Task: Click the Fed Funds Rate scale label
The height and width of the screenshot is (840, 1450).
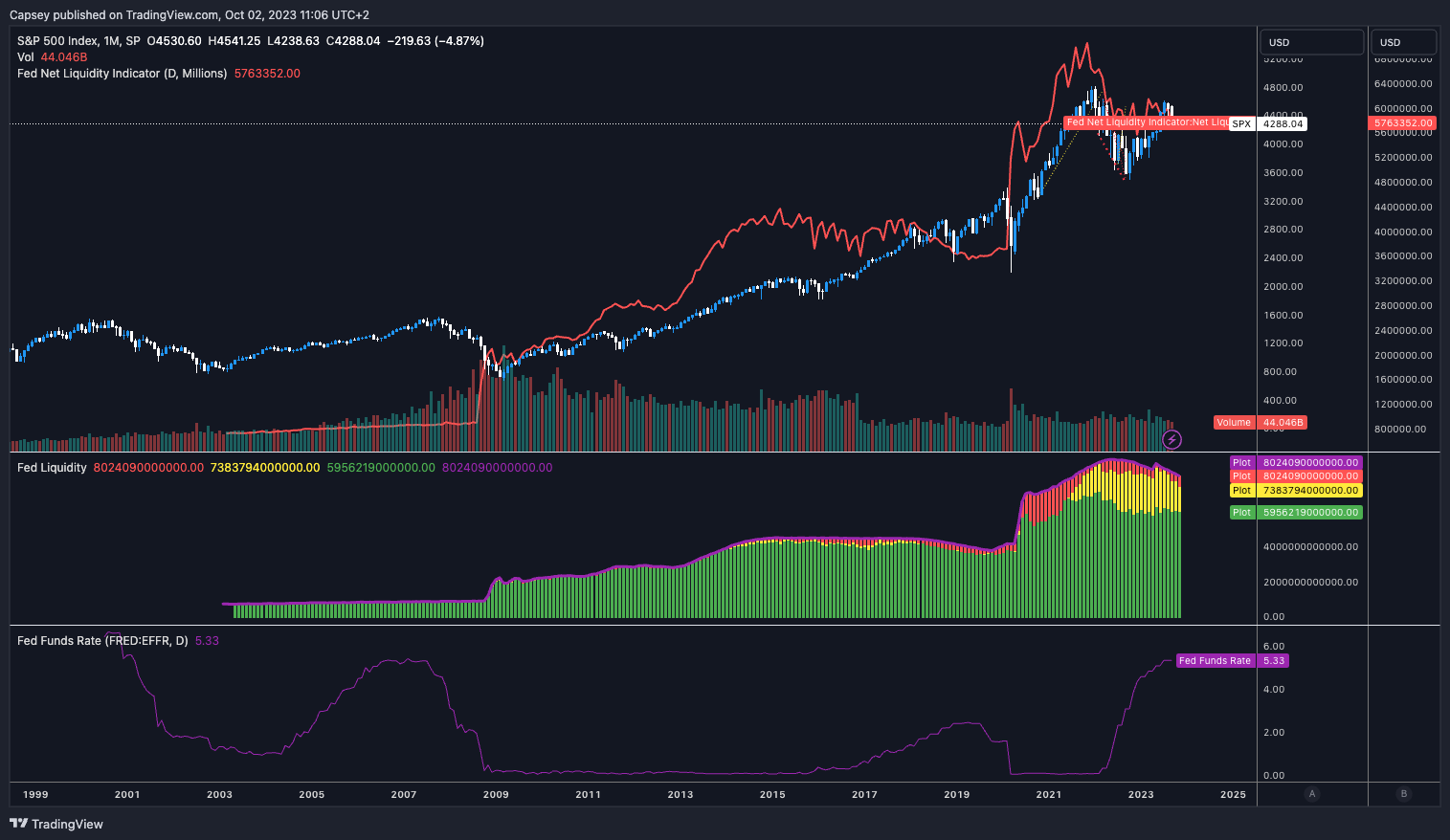Action: point(1214,661)
